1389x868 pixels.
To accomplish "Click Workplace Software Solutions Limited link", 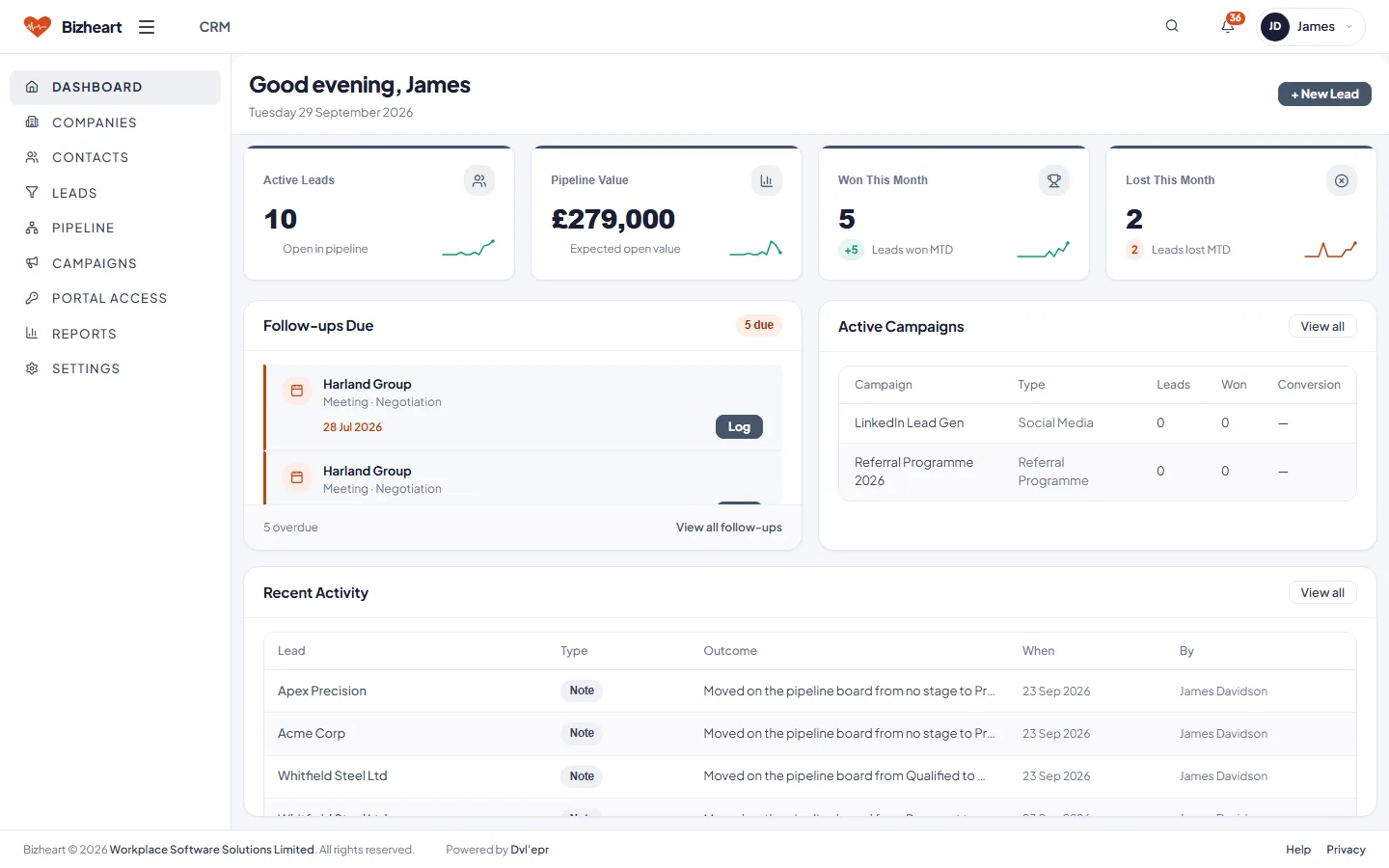I will (x=212, y=850).
